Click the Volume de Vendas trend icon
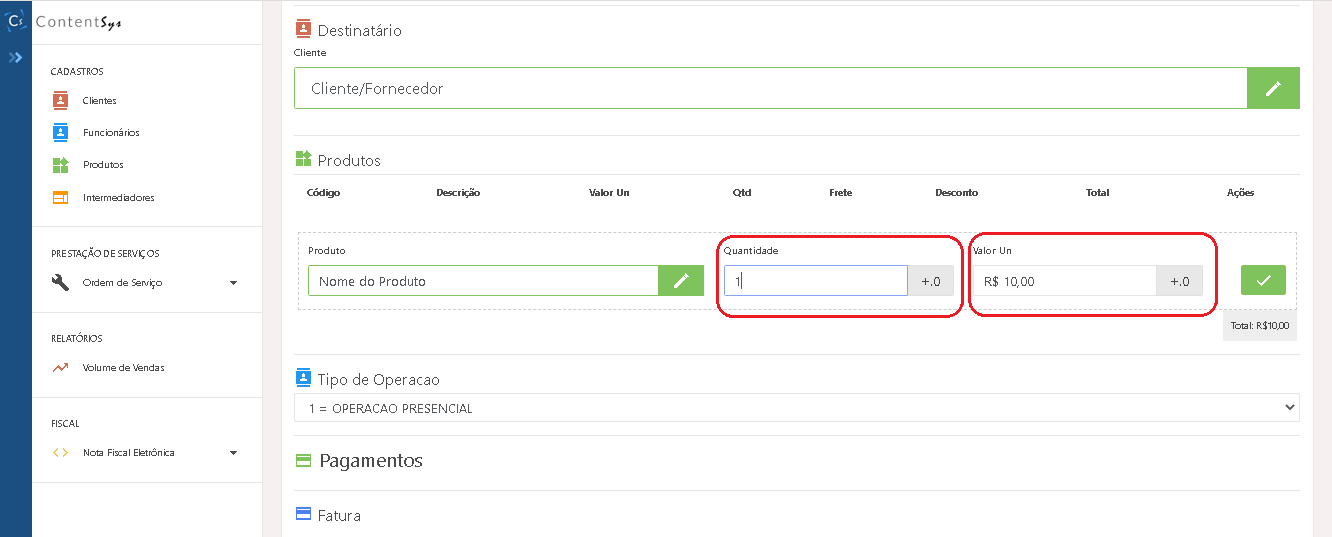 (60, 367)
